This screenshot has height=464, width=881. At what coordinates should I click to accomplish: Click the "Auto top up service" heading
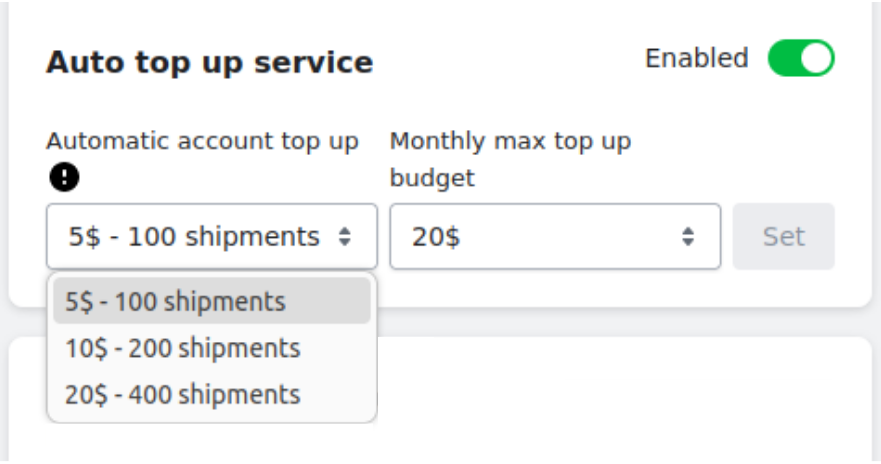pos(209,63)
